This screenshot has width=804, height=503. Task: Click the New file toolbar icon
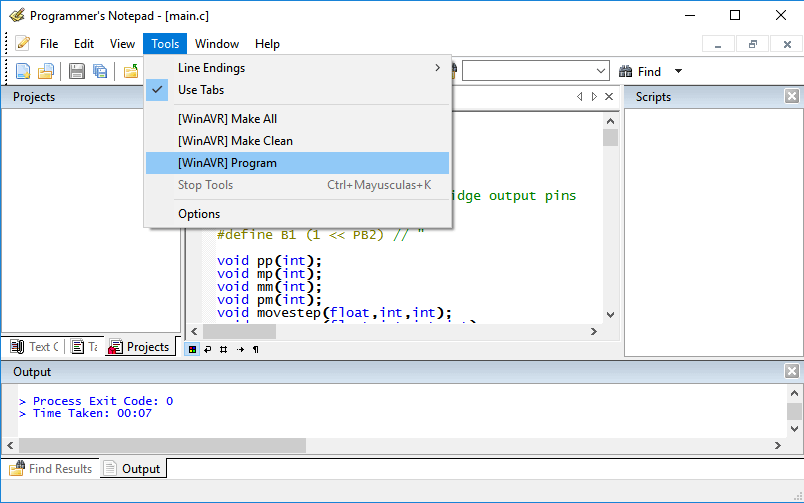tap(23, 71)
